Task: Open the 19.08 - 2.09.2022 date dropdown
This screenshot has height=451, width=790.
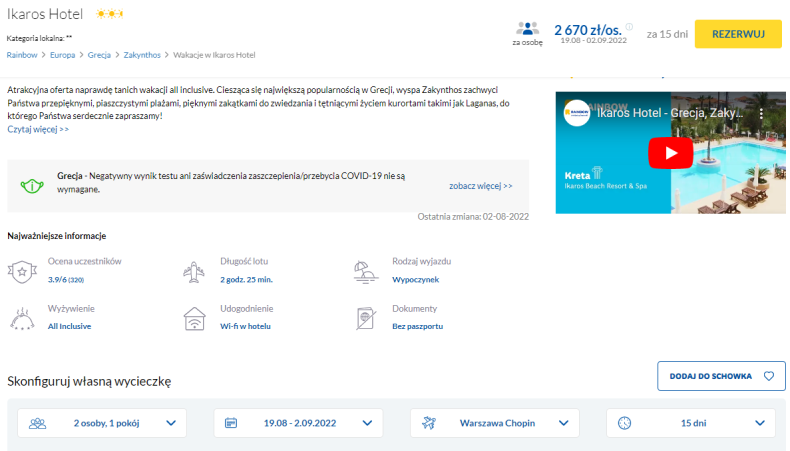Action: [298, 423]
